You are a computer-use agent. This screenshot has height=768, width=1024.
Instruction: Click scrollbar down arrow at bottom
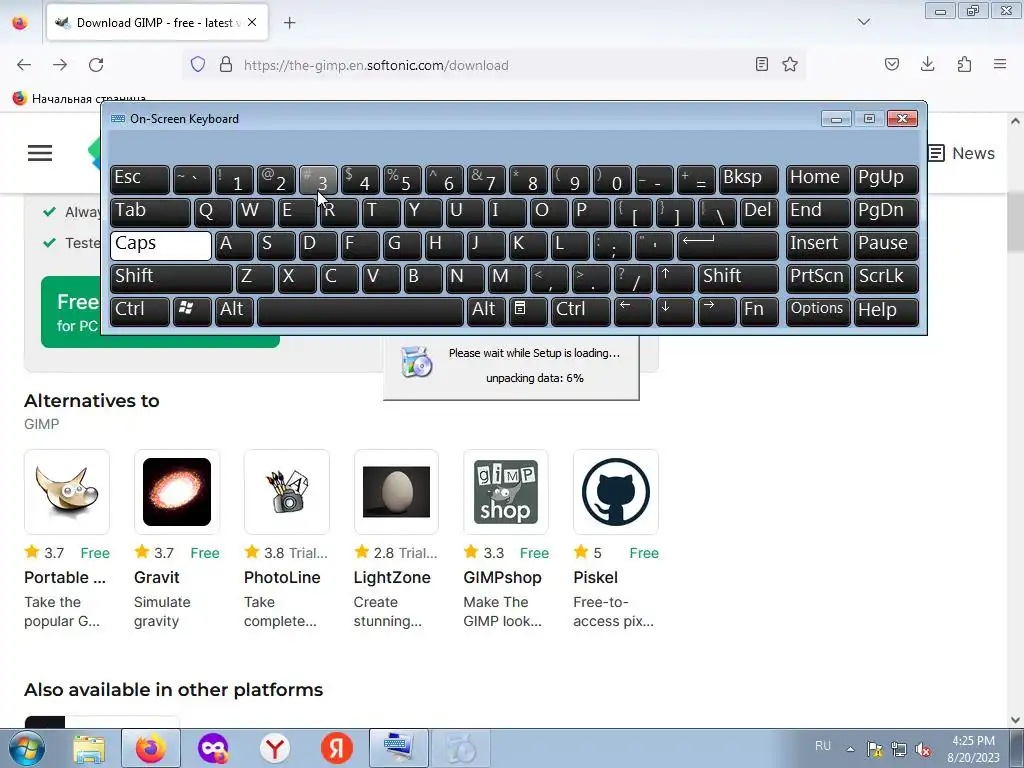tap(1015, 720)
